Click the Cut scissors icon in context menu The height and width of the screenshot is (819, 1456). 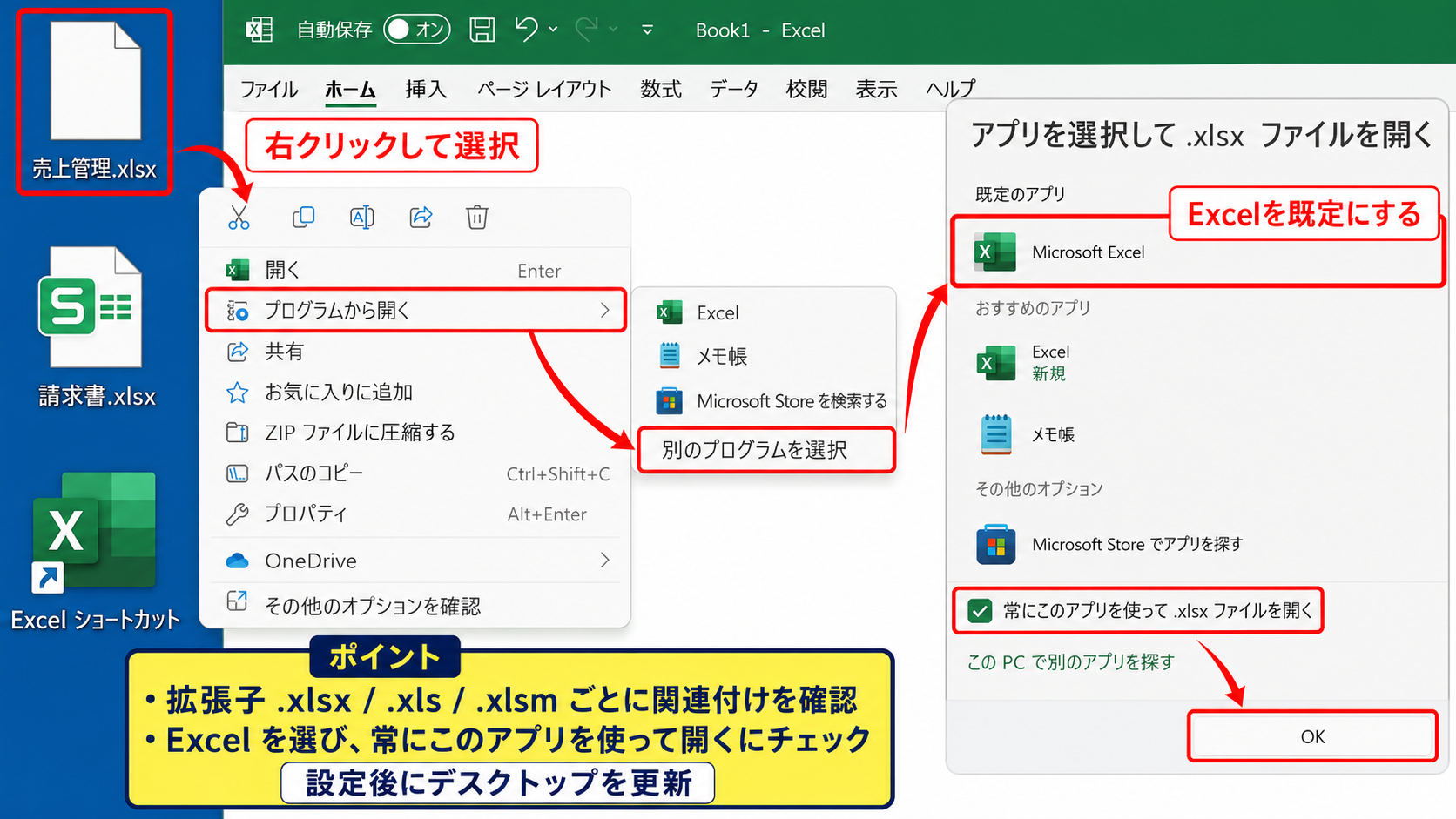click(x=239, y=217)
